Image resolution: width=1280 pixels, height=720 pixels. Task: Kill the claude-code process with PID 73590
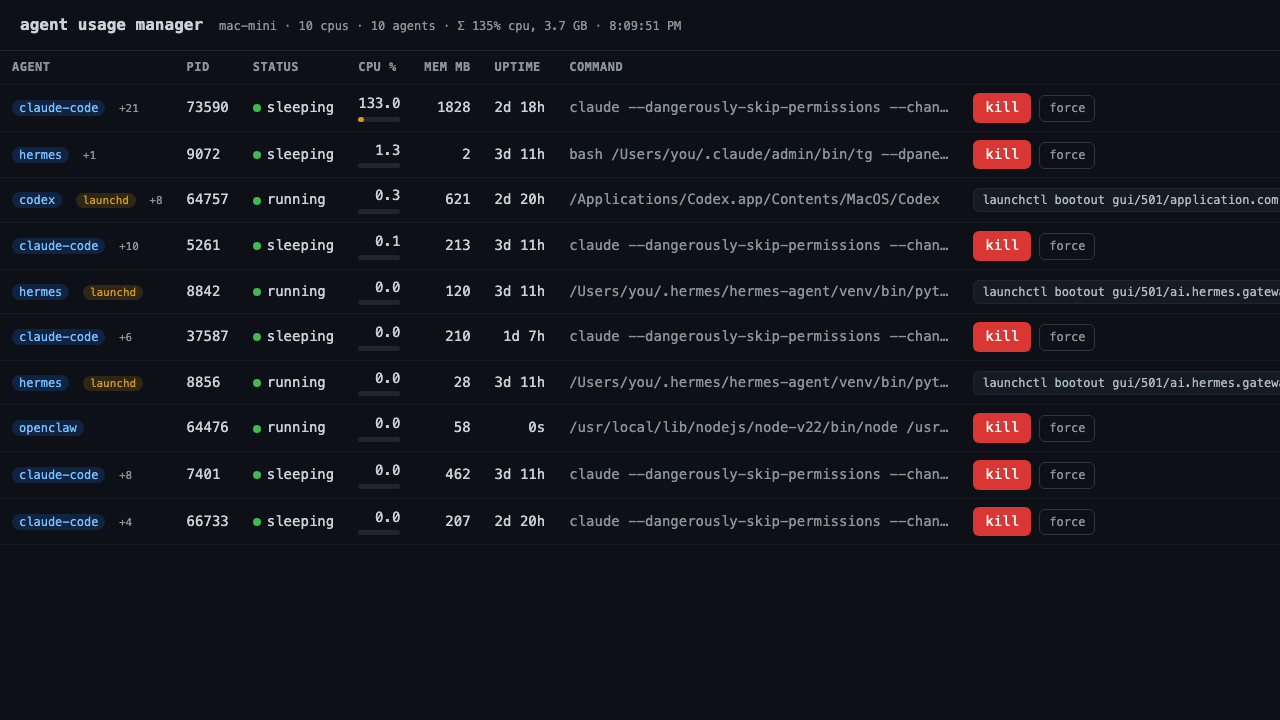click(1001, 108)
